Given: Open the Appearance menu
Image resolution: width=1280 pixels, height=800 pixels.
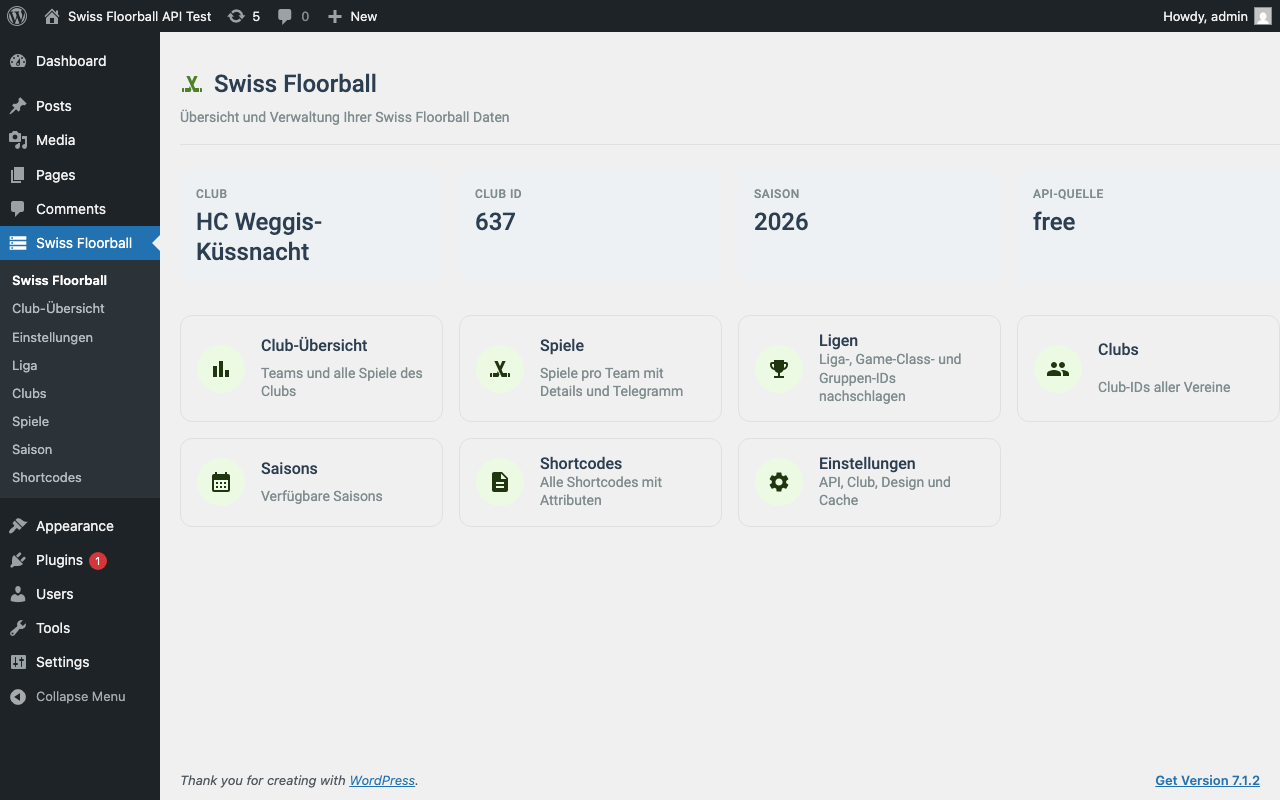Looking at the screenshot, I should 80,526.
